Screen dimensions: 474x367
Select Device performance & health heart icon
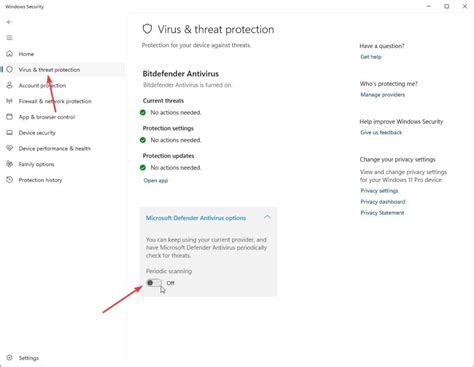tap(10, 148)
